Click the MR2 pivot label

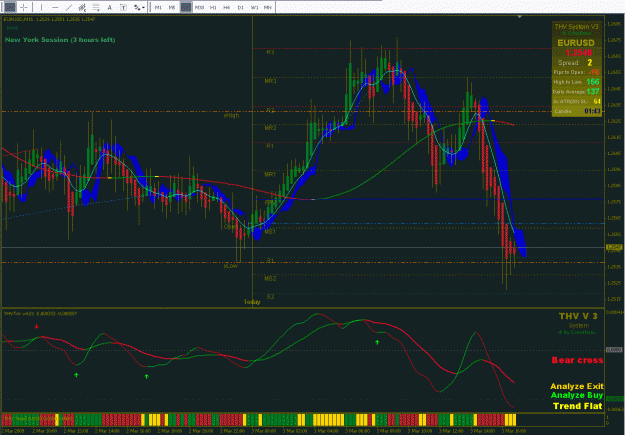coord(270,128)
